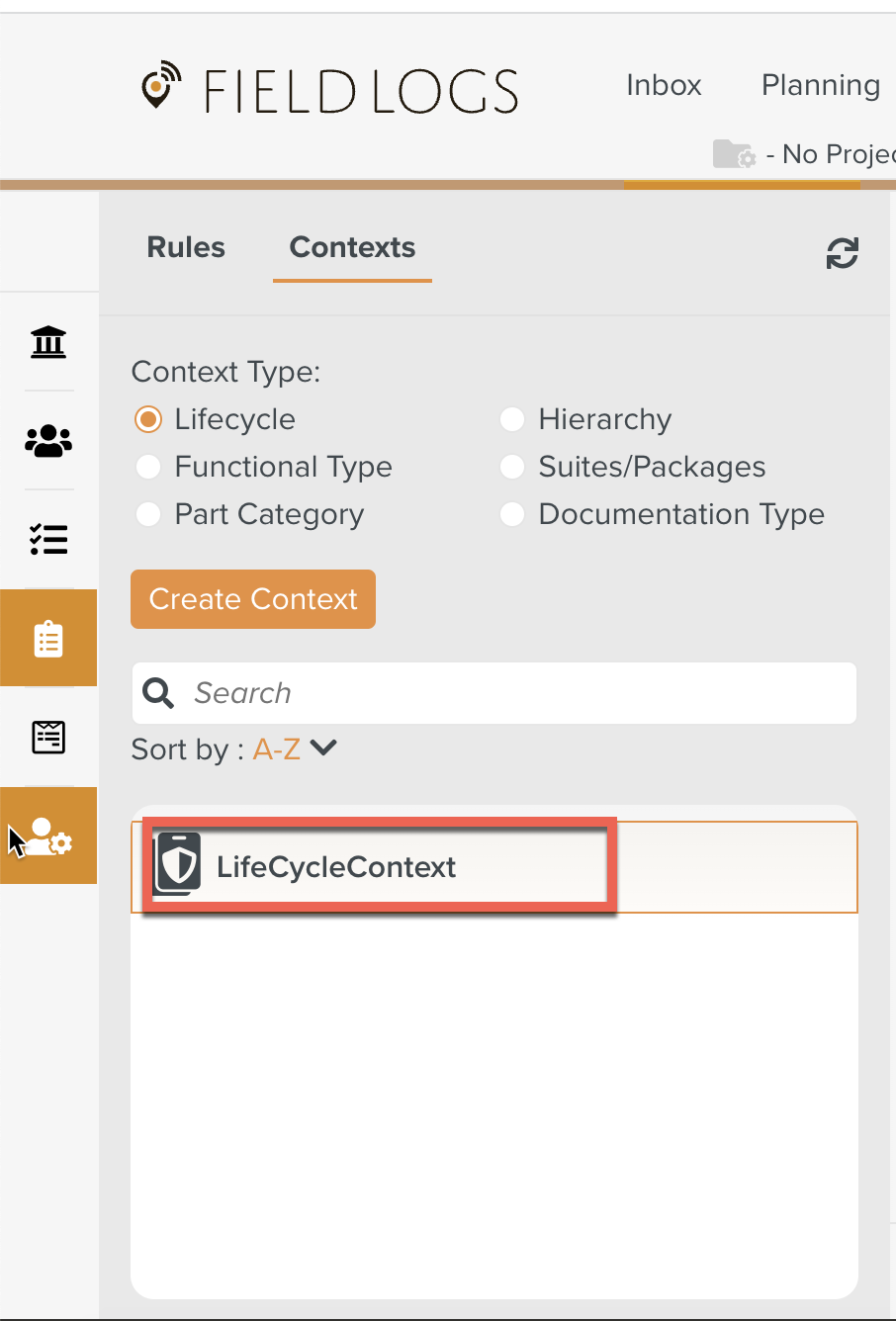The height and width of the screenshot is (1321, 896).
Task: Click the refresh icon to reload contexts
Action: click(842, 254)
